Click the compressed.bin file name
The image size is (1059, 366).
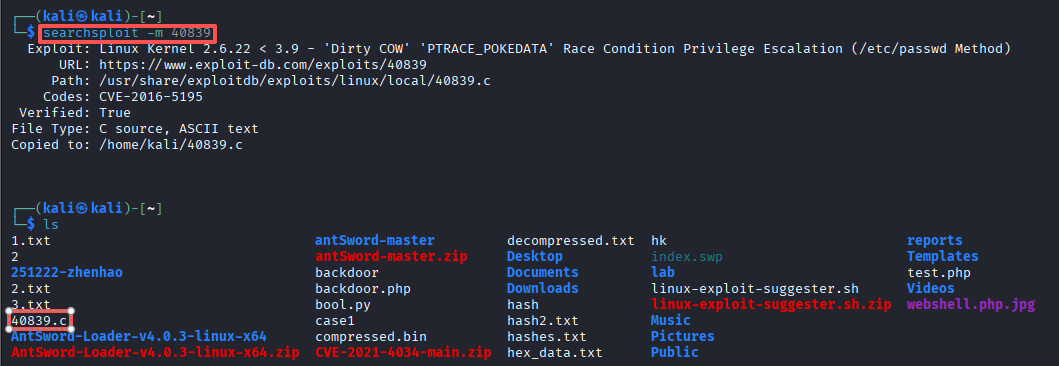[x=371, y=336]
